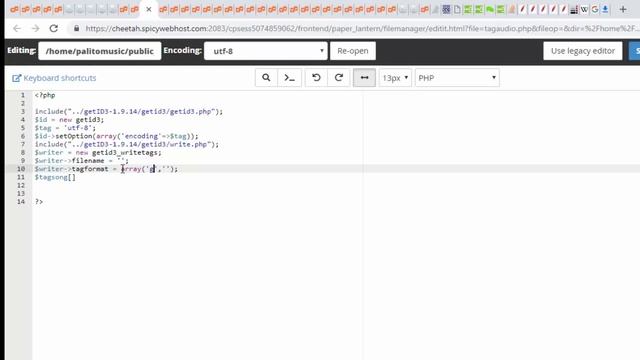Open the PHP language mode dropdown

pos(457,78)
